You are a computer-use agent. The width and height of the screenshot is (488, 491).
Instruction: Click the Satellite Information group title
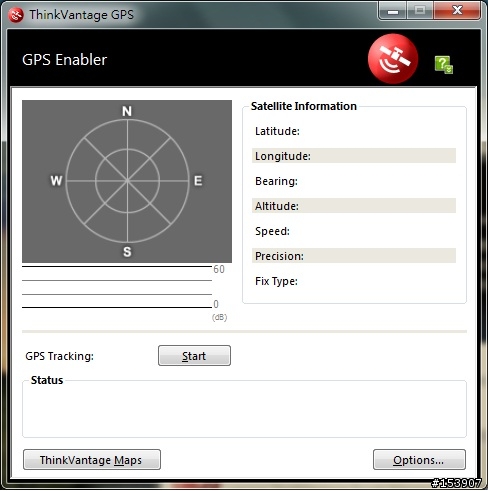304,106
